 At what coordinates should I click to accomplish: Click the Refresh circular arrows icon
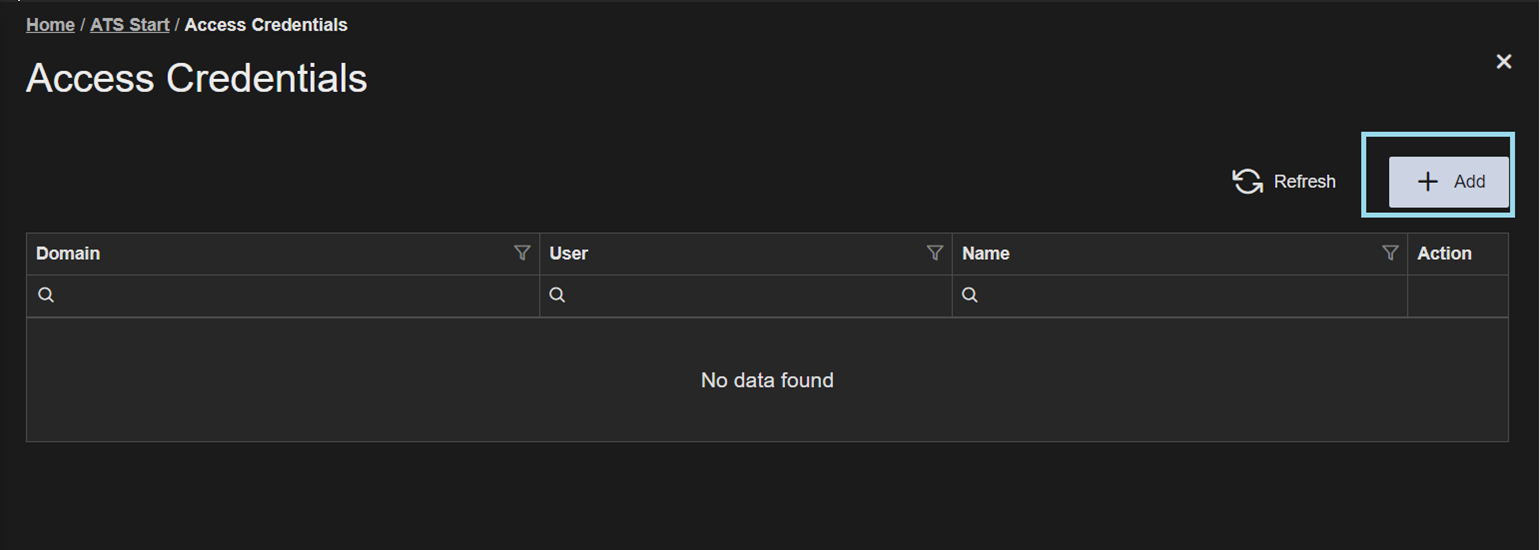(1247, 181)
